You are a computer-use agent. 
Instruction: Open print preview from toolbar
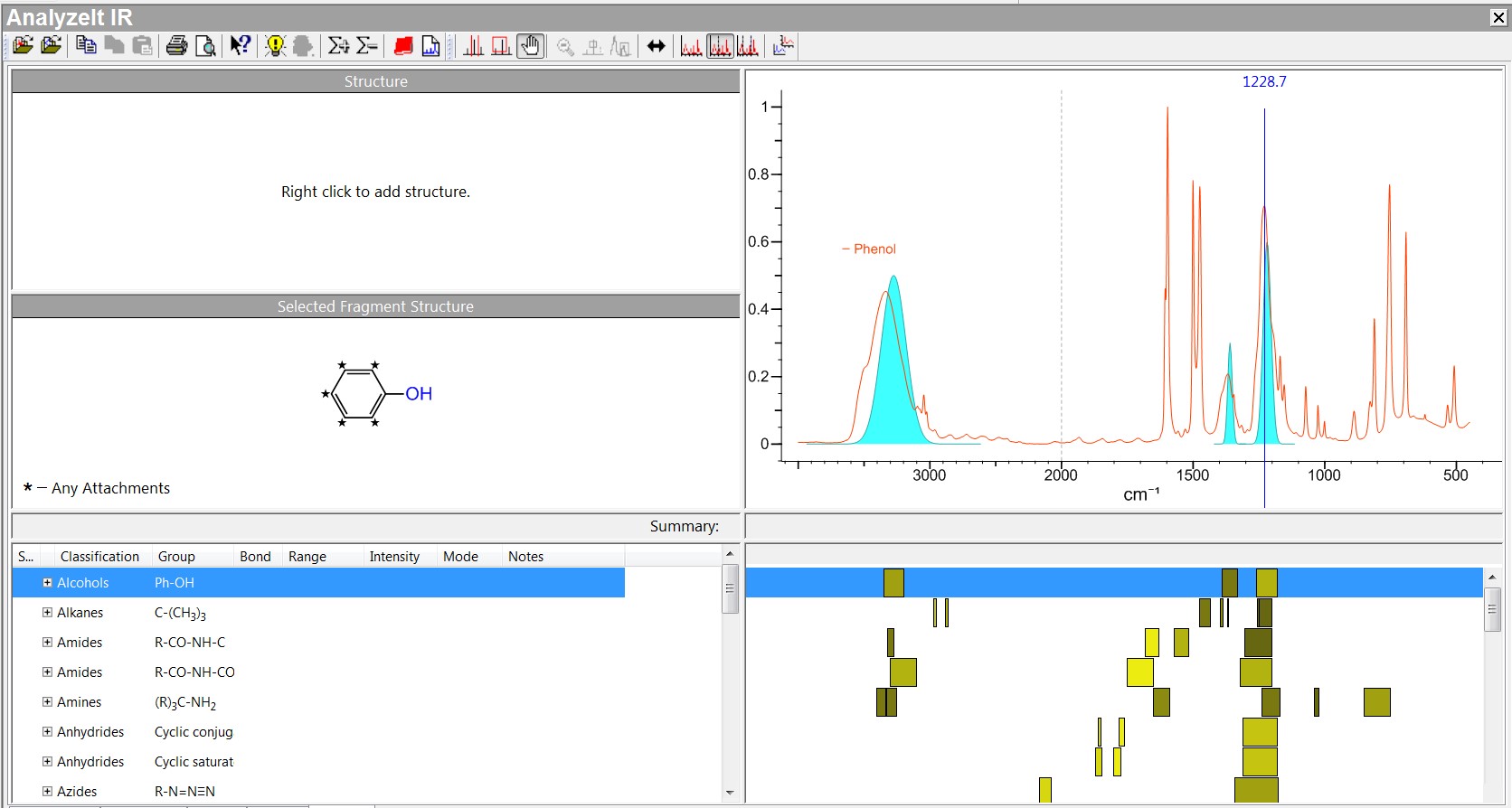coord(206,46)
